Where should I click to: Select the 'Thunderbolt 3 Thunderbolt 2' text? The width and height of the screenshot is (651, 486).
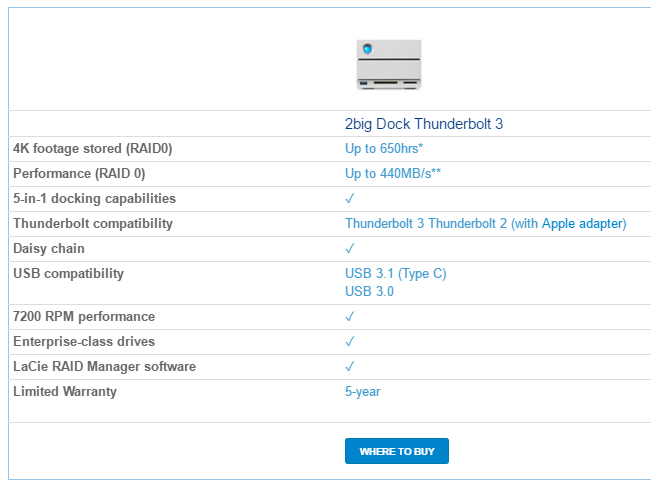pos(426,224)
